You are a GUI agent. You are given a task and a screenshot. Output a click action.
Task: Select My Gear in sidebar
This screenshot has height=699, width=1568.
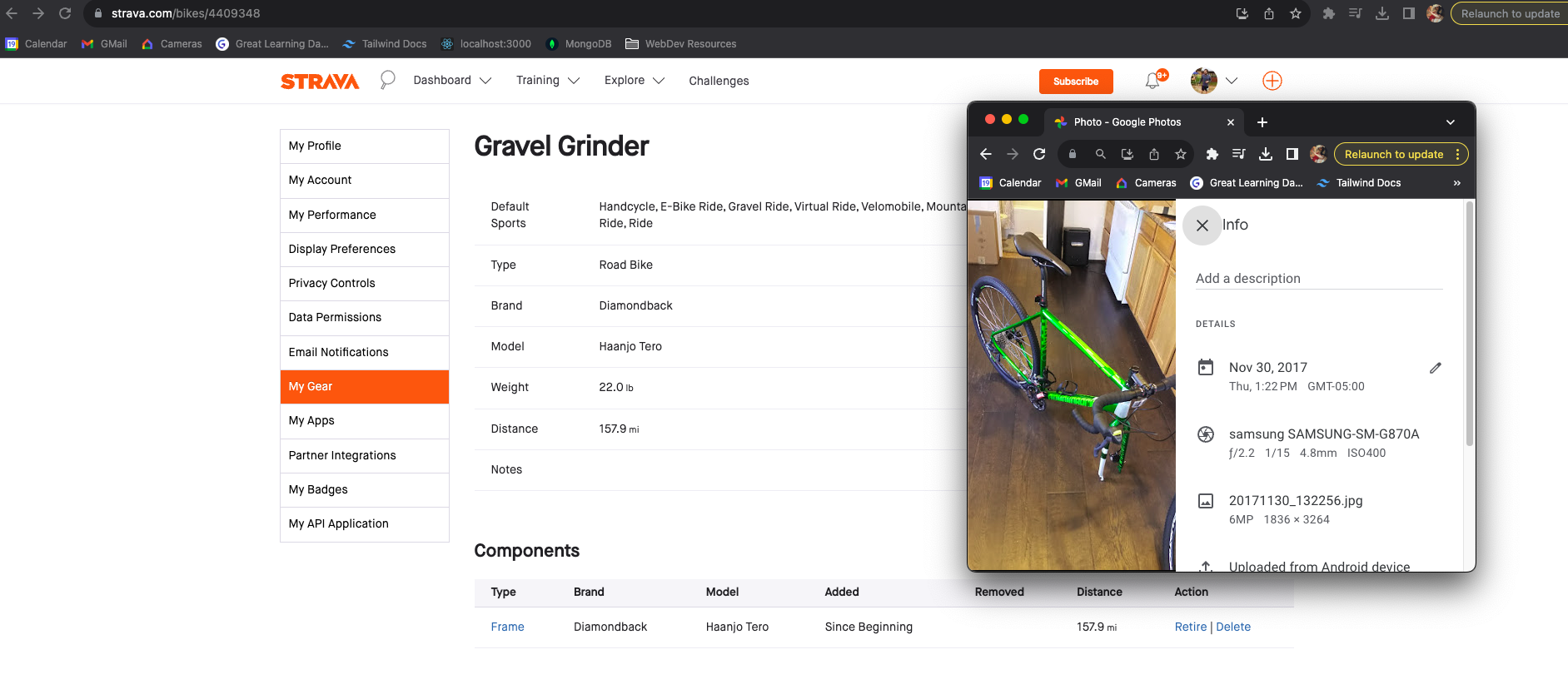[365, 387]
